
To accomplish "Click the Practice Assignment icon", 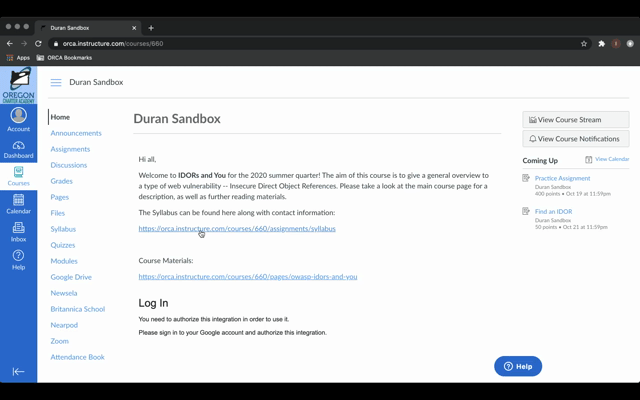I will tap(526, 178).
